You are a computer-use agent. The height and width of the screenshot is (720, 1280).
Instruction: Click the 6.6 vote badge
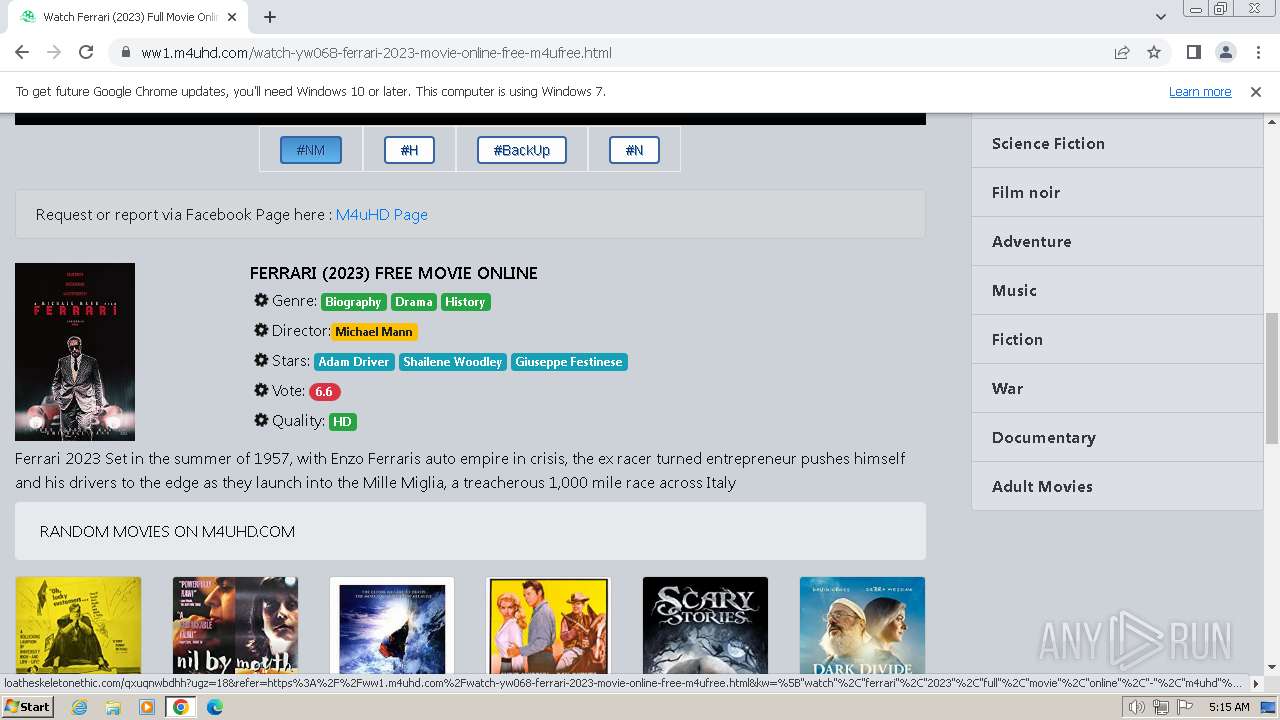(324, 392)
